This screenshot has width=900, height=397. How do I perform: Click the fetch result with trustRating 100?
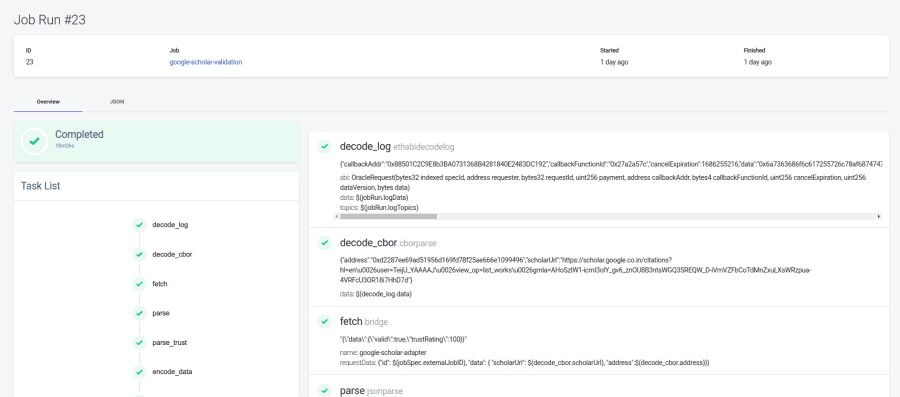click(x=403, y=339)
